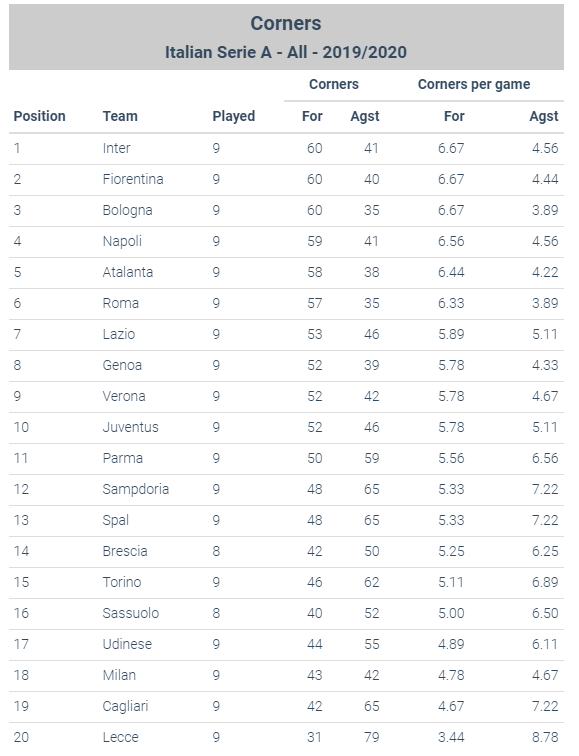Open the Brescia team link
The image size is (579, 756).
click(125, 551)
